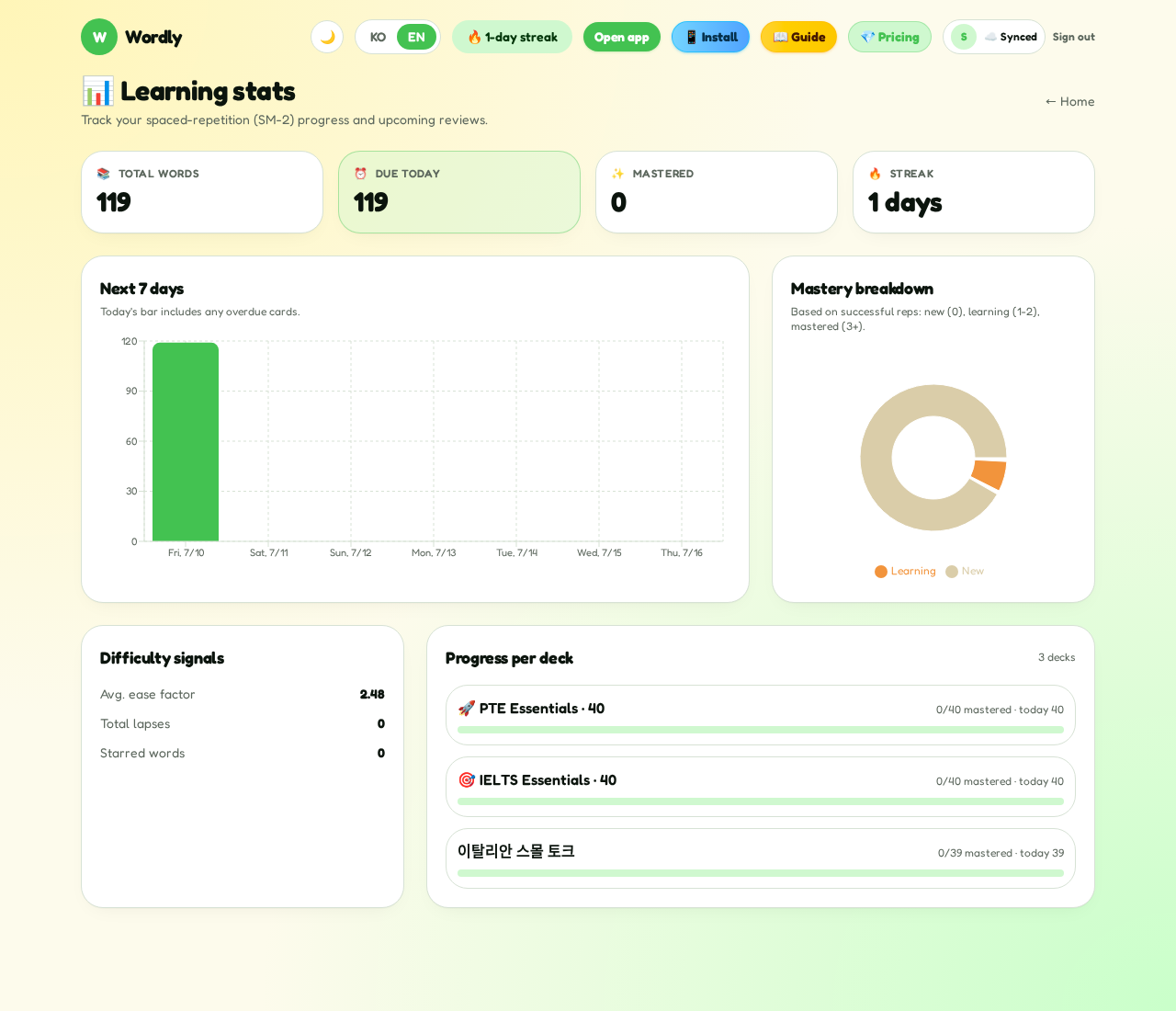Click the orange Learning legend swatch
The width and height of the screenshot is (1176, 1011).
pyautogui.click(x=881, y=572)
